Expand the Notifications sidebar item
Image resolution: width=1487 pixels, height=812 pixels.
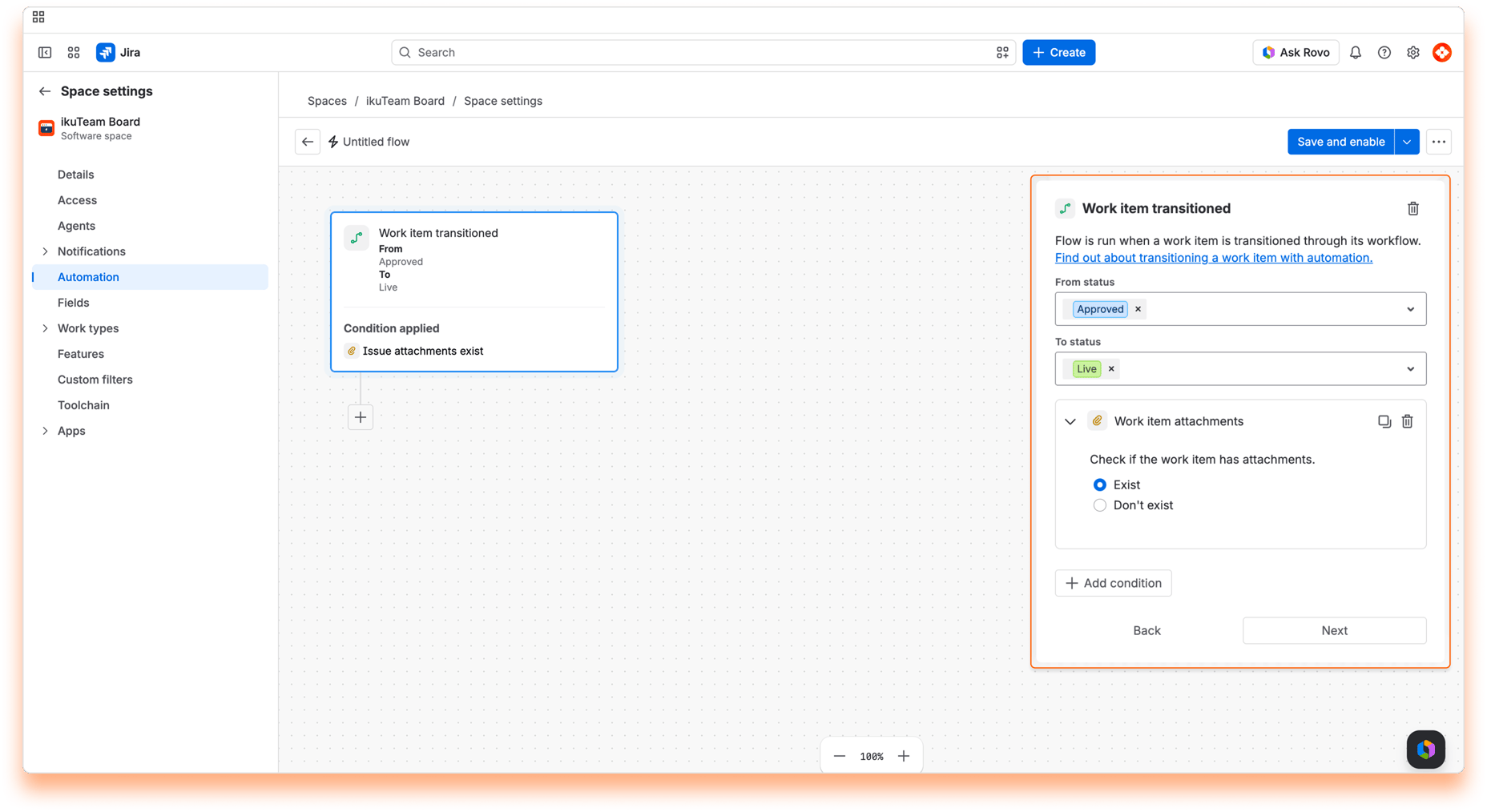click(x=45, y=251)
